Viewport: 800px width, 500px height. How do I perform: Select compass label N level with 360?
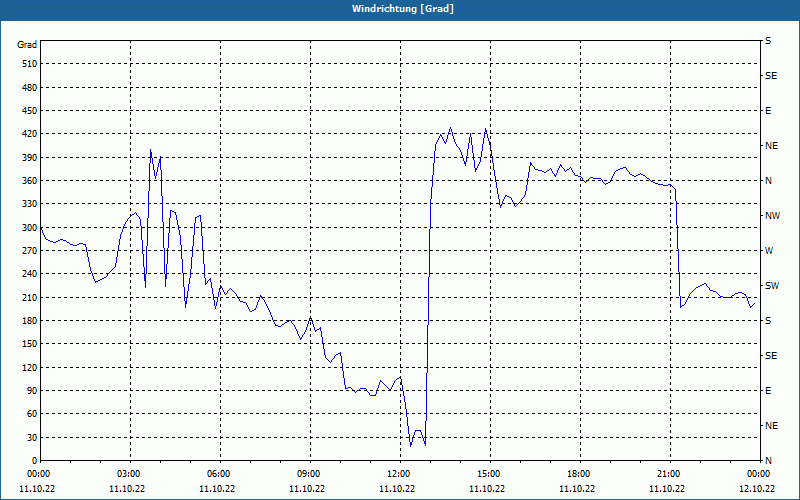click(x=768, y=181)
